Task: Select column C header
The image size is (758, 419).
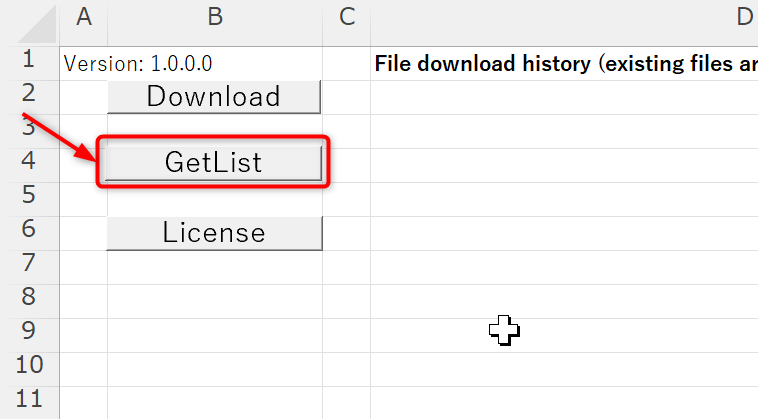Action: click(347, 16)
